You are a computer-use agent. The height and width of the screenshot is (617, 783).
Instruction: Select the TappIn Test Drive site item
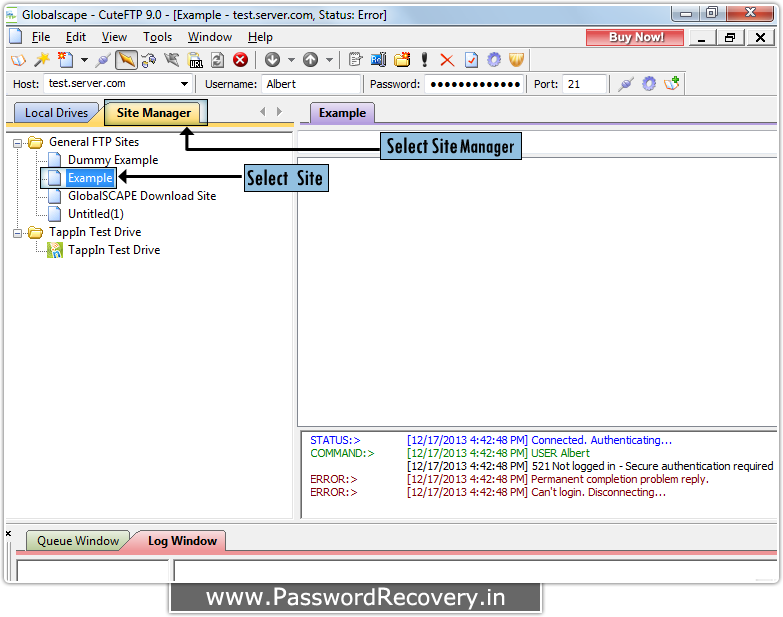[x=114, y=250]
